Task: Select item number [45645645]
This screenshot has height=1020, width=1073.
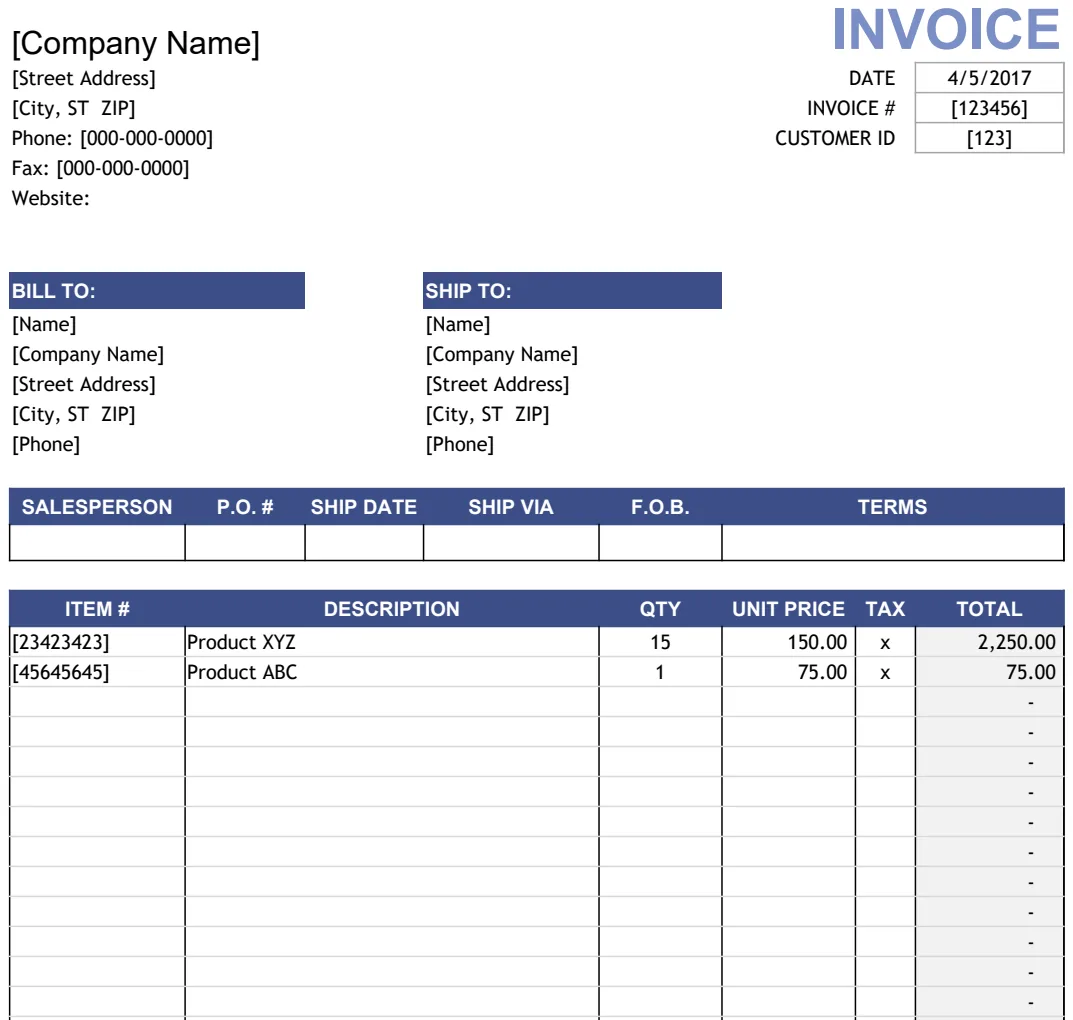Action: coord(97,672)
